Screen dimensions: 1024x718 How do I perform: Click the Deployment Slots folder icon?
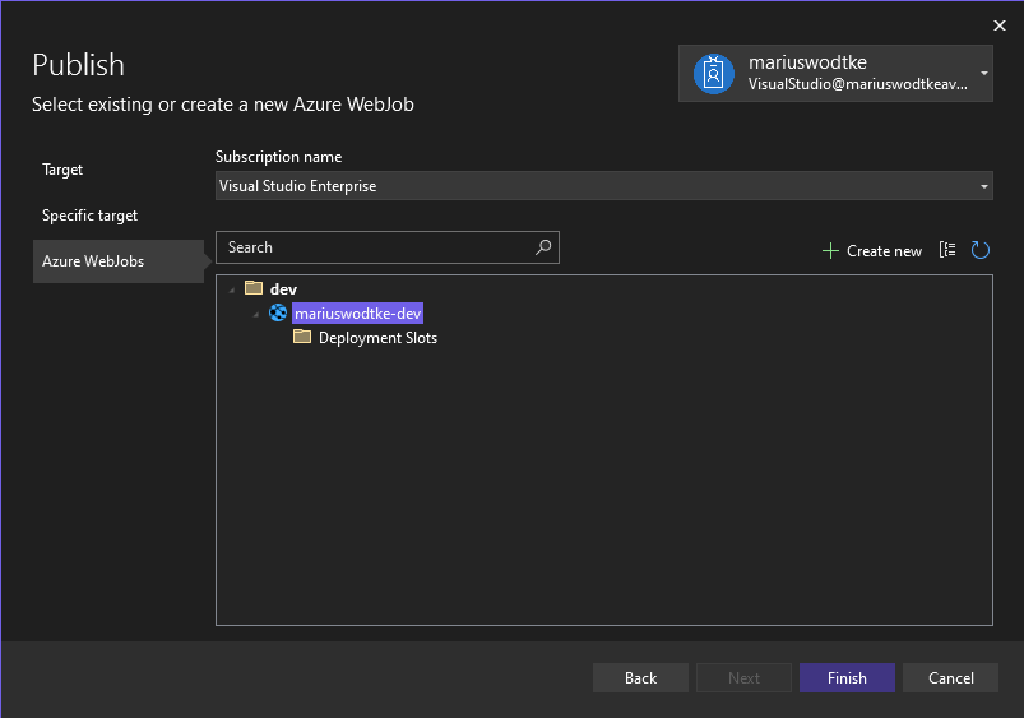(301, 337)
